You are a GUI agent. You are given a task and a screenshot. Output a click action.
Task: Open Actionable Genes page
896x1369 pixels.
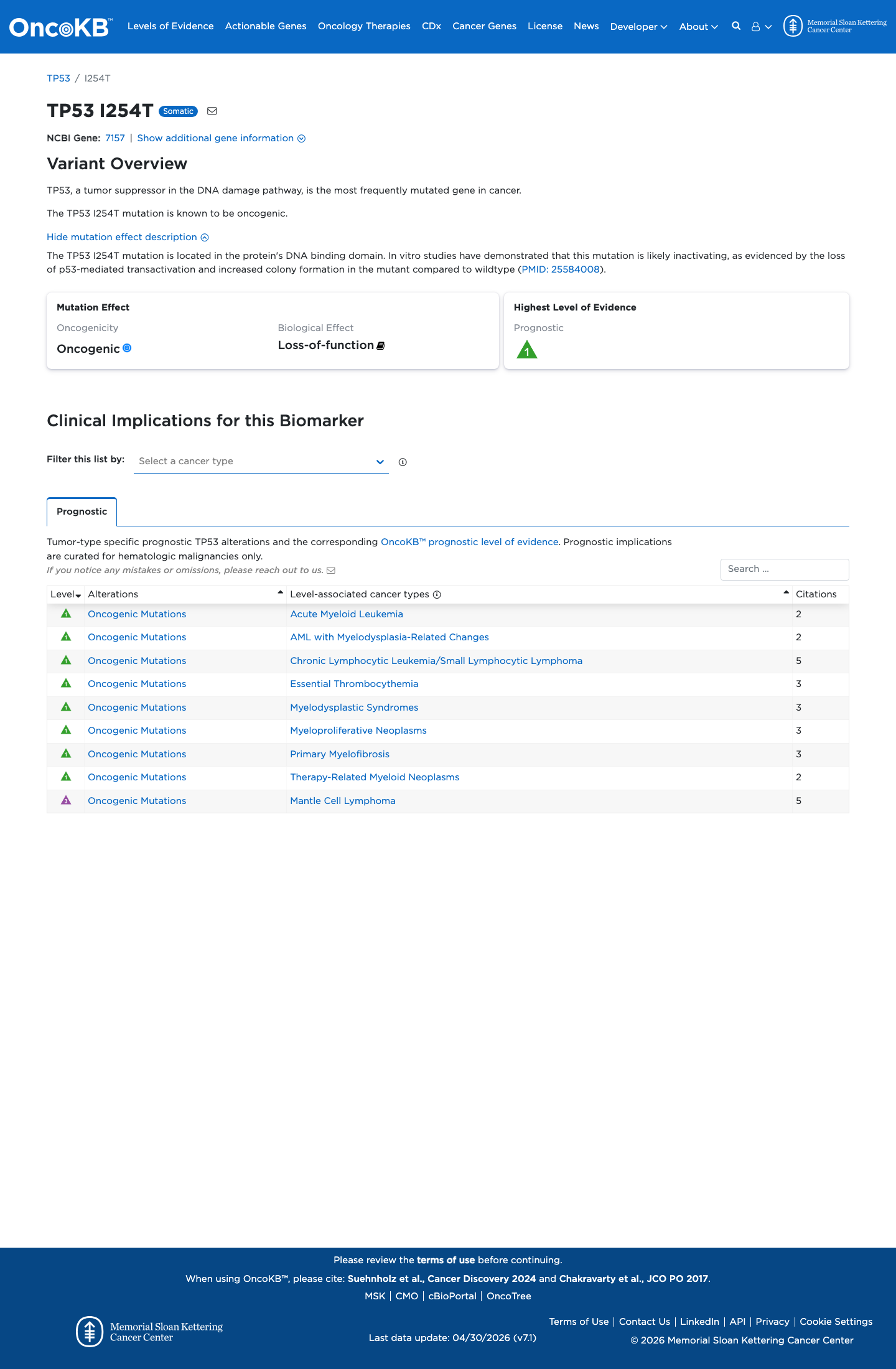pos(266,26)
